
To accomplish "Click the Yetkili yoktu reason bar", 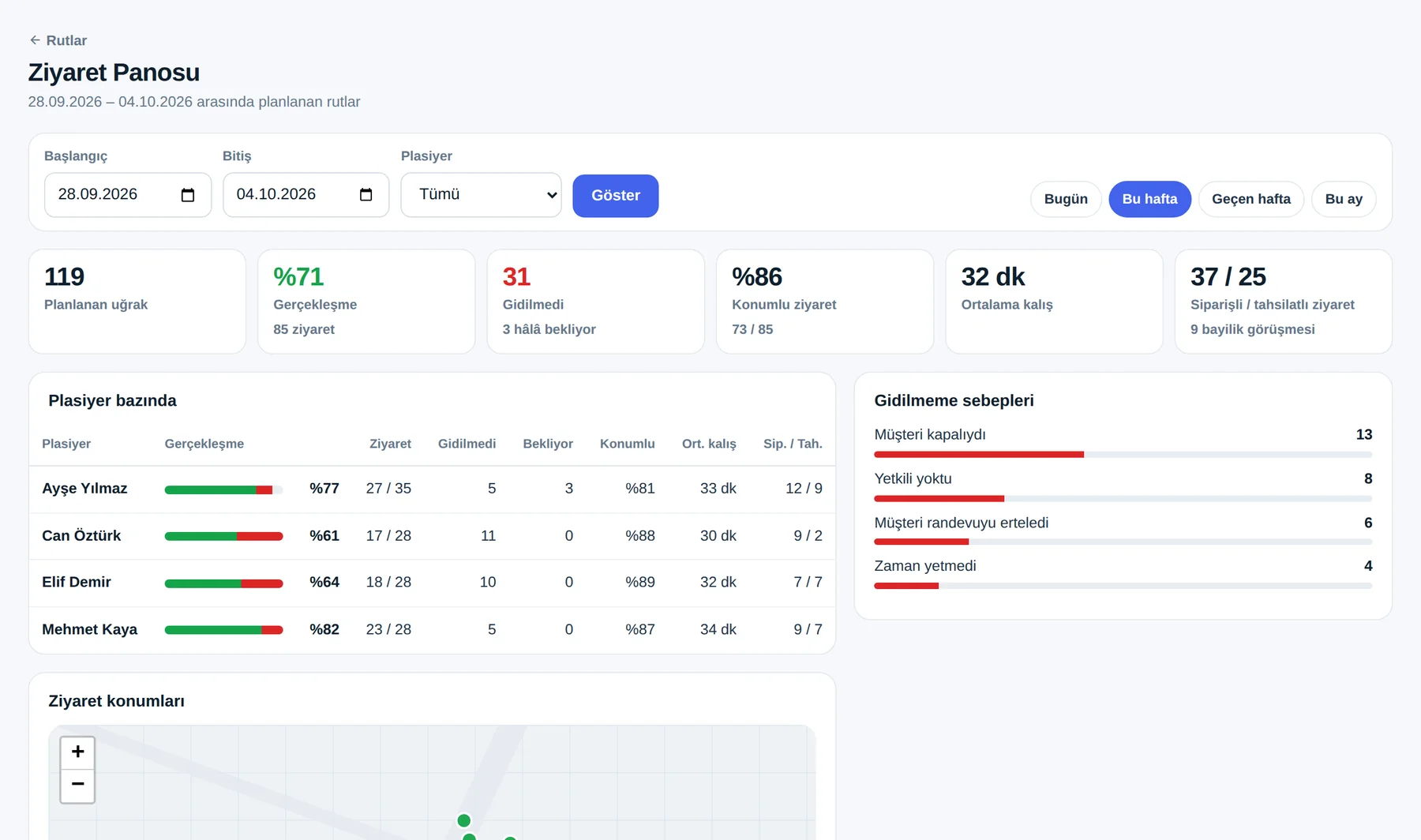I will tap(1123, 499).
